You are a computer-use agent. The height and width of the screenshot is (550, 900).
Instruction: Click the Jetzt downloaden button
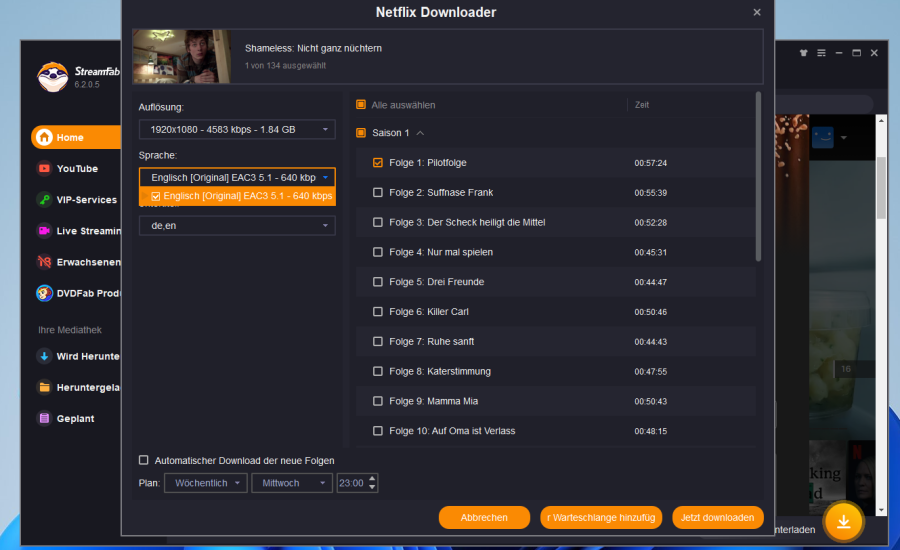tap(718, 518)
